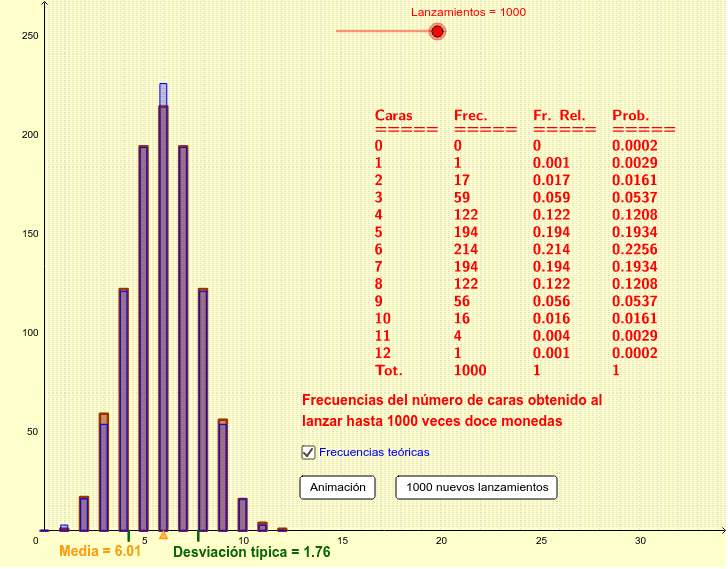728x569 pixels.
Task: Click the histogram bar at 10 caras
Action: pyautogui.click(x=243, y=515)
